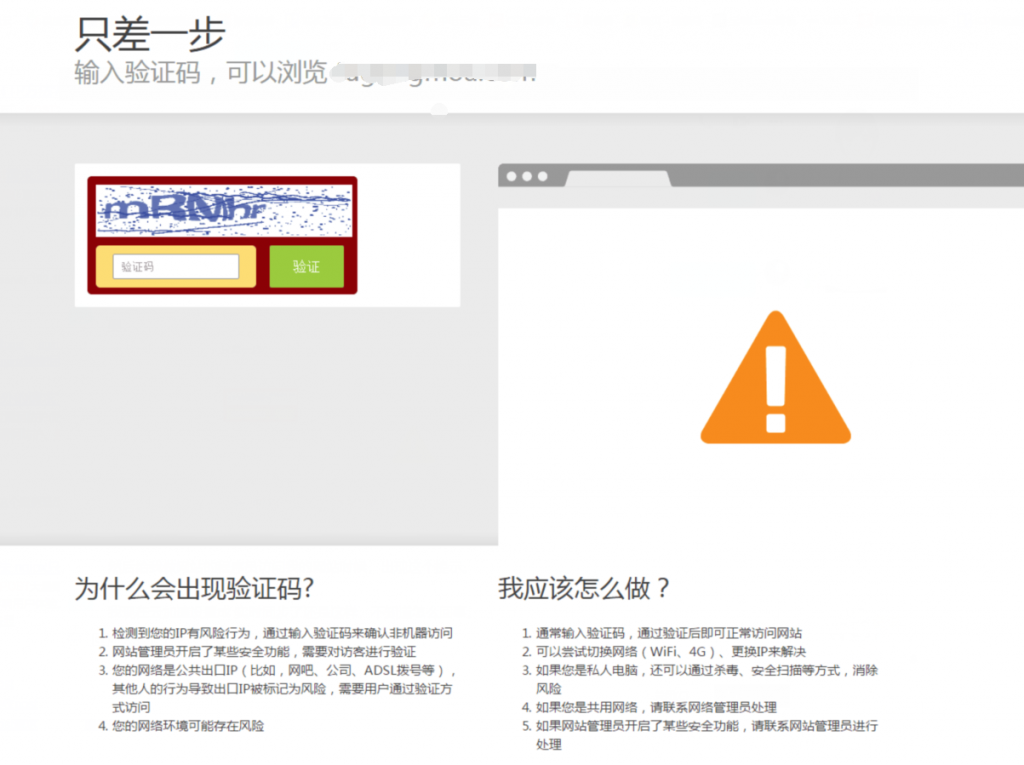Select reason 4 about 网络环境可能存在风险
This screenshot has width=1024, height=765.
coord(188,726)
